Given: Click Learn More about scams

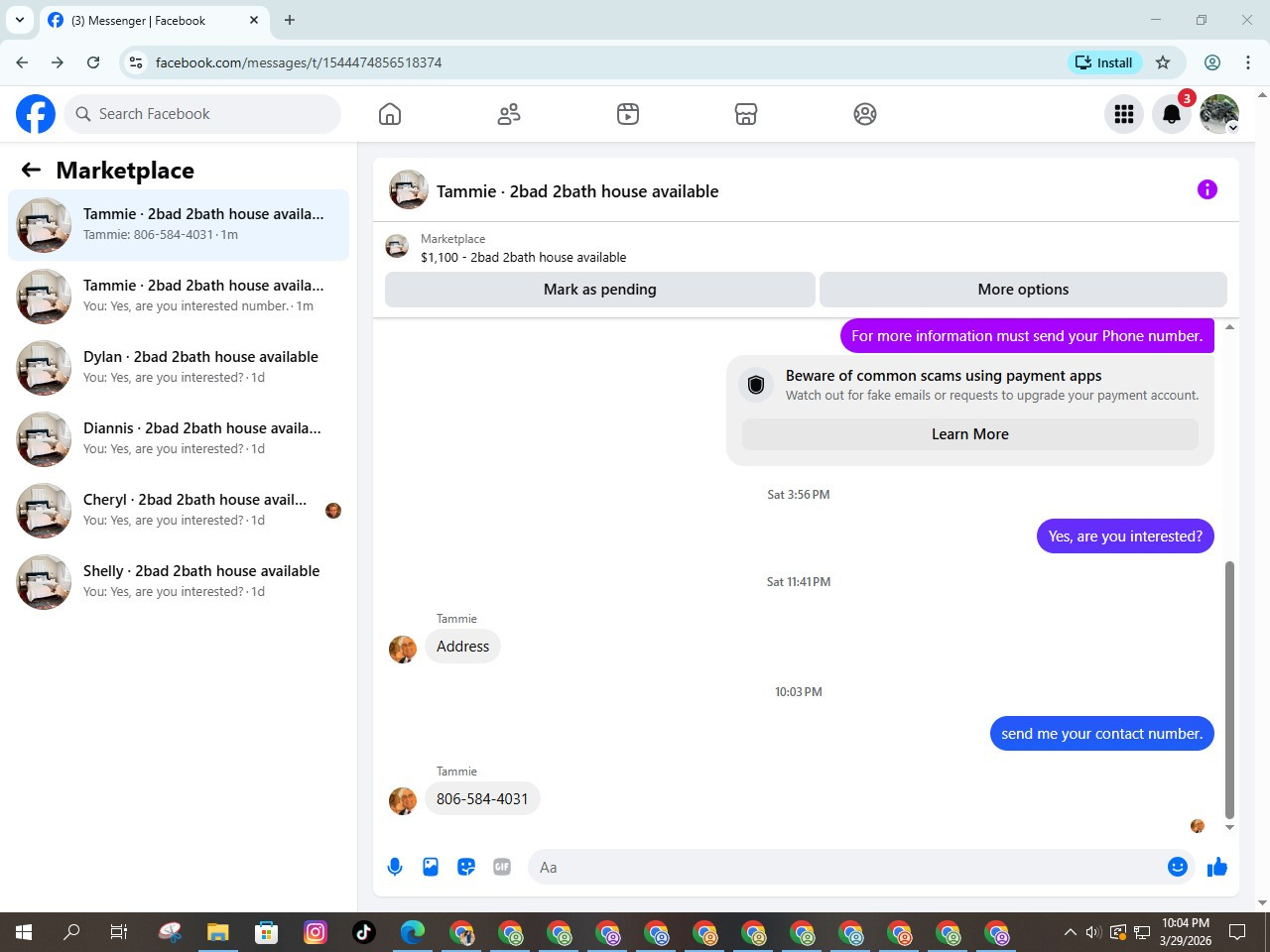Looking at the screenshot, I should 970,434.
